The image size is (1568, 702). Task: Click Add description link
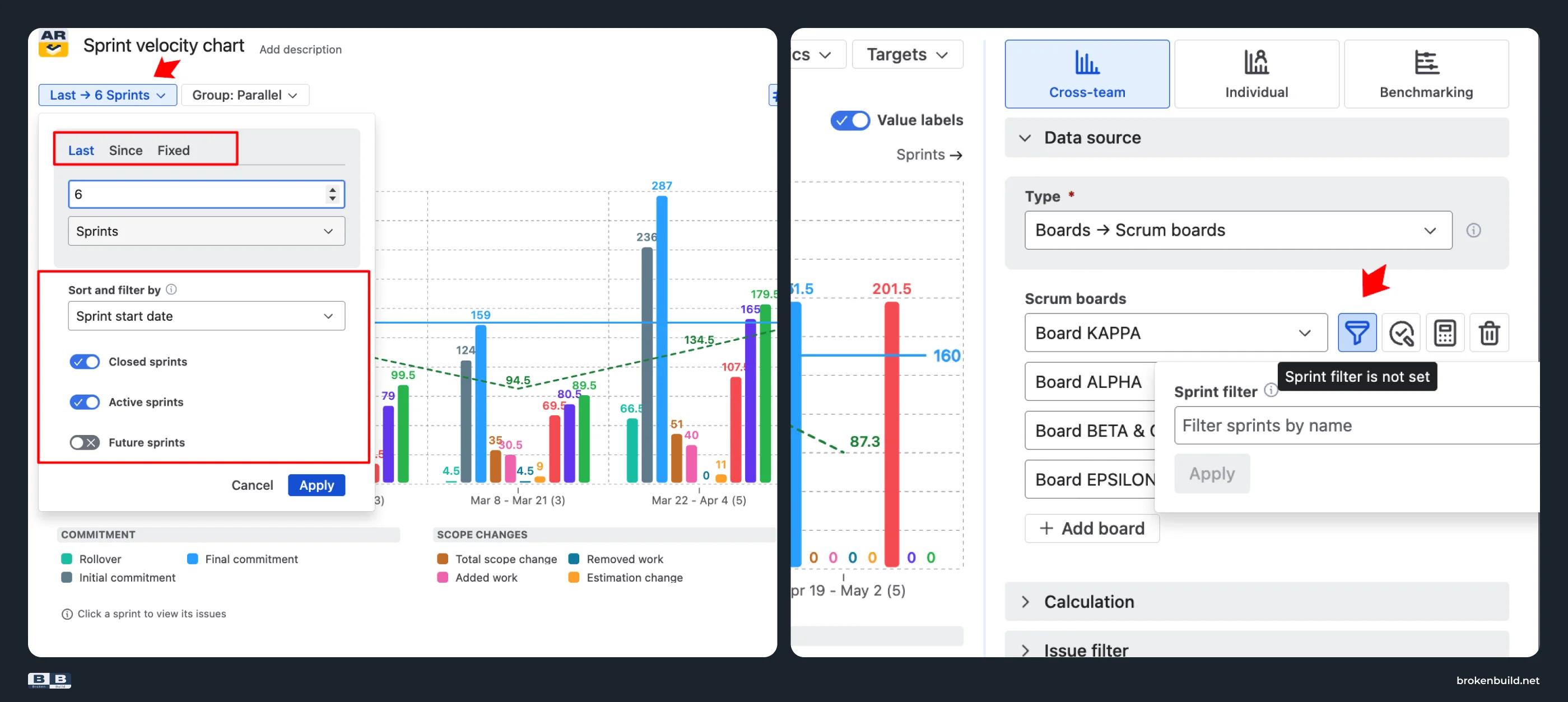point(300,49)
